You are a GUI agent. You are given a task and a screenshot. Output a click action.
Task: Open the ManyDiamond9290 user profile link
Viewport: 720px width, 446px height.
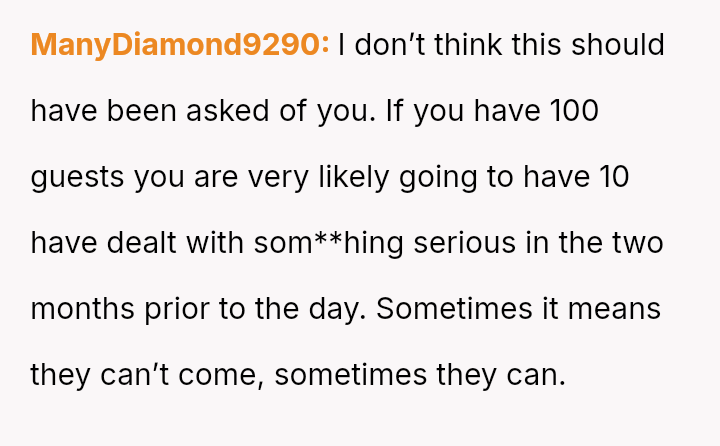point(180,45)
